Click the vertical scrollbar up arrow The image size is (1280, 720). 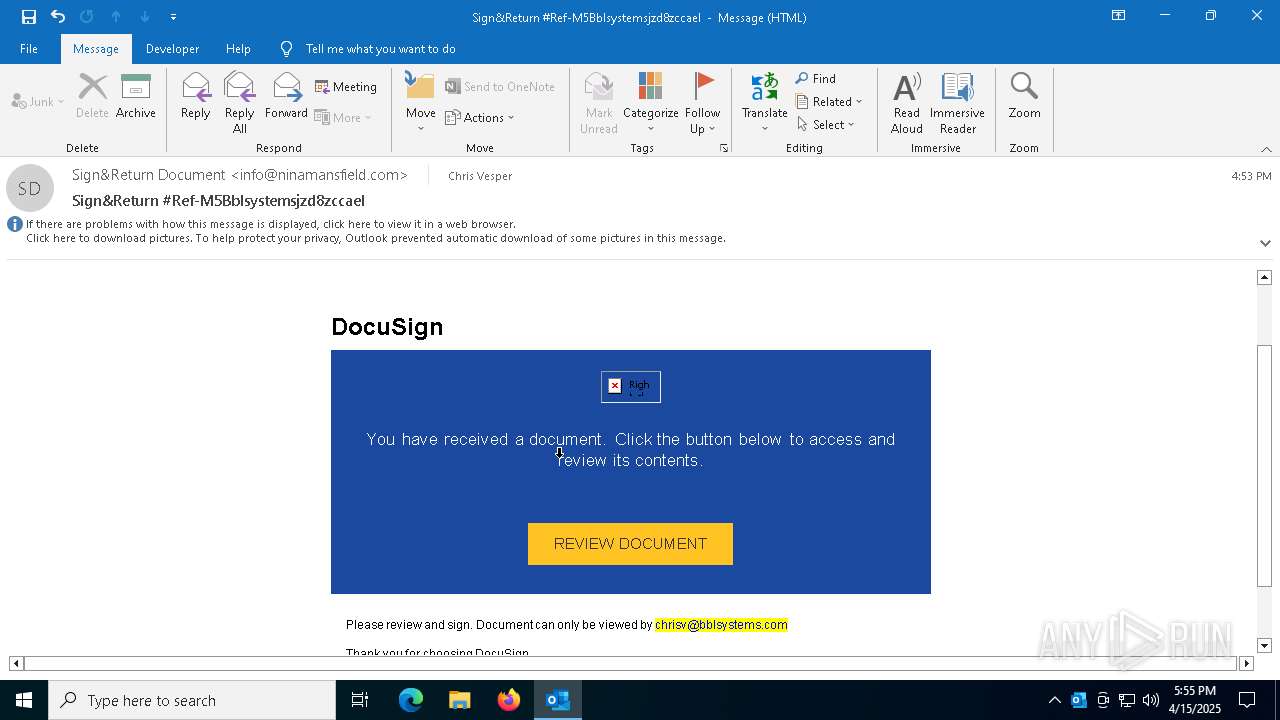pyautogui.click(x=1265, y=277)
